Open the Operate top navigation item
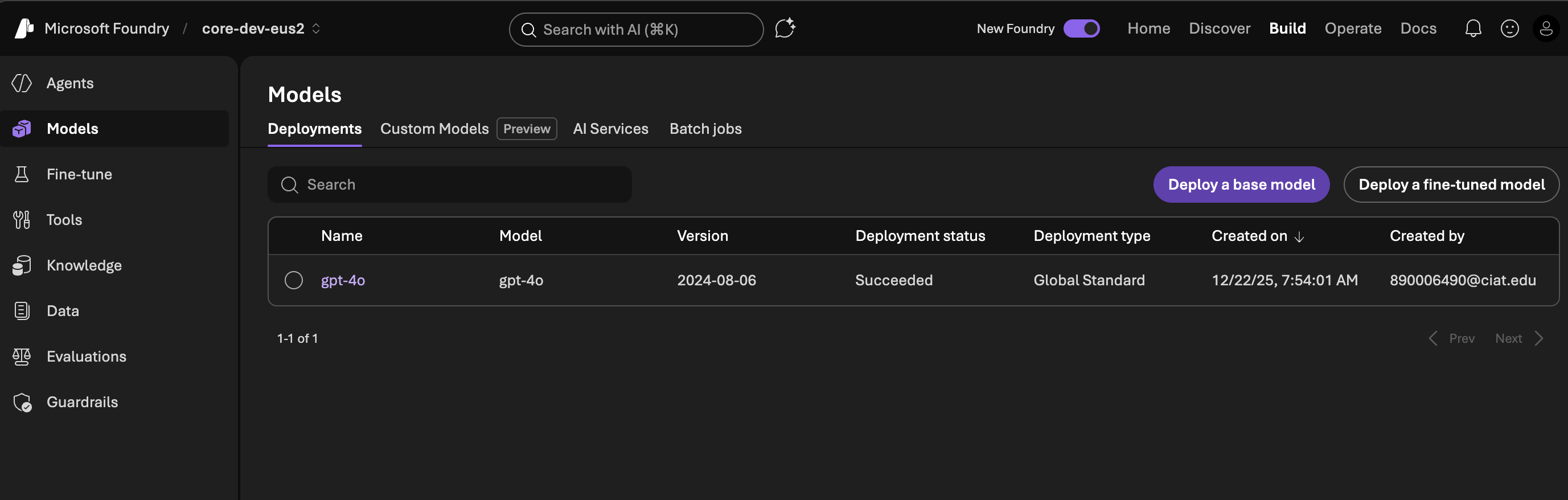This screenshot has height=500, width=1568. pyautogui.click(x=1353, y=28)
